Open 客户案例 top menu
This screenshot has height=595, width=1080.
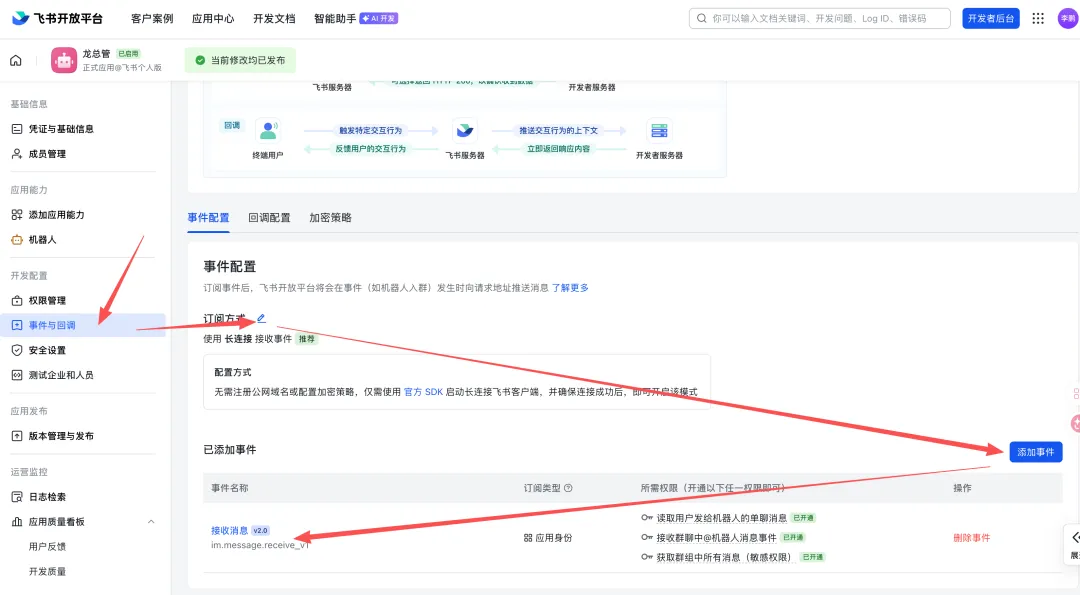coord(152,19)
